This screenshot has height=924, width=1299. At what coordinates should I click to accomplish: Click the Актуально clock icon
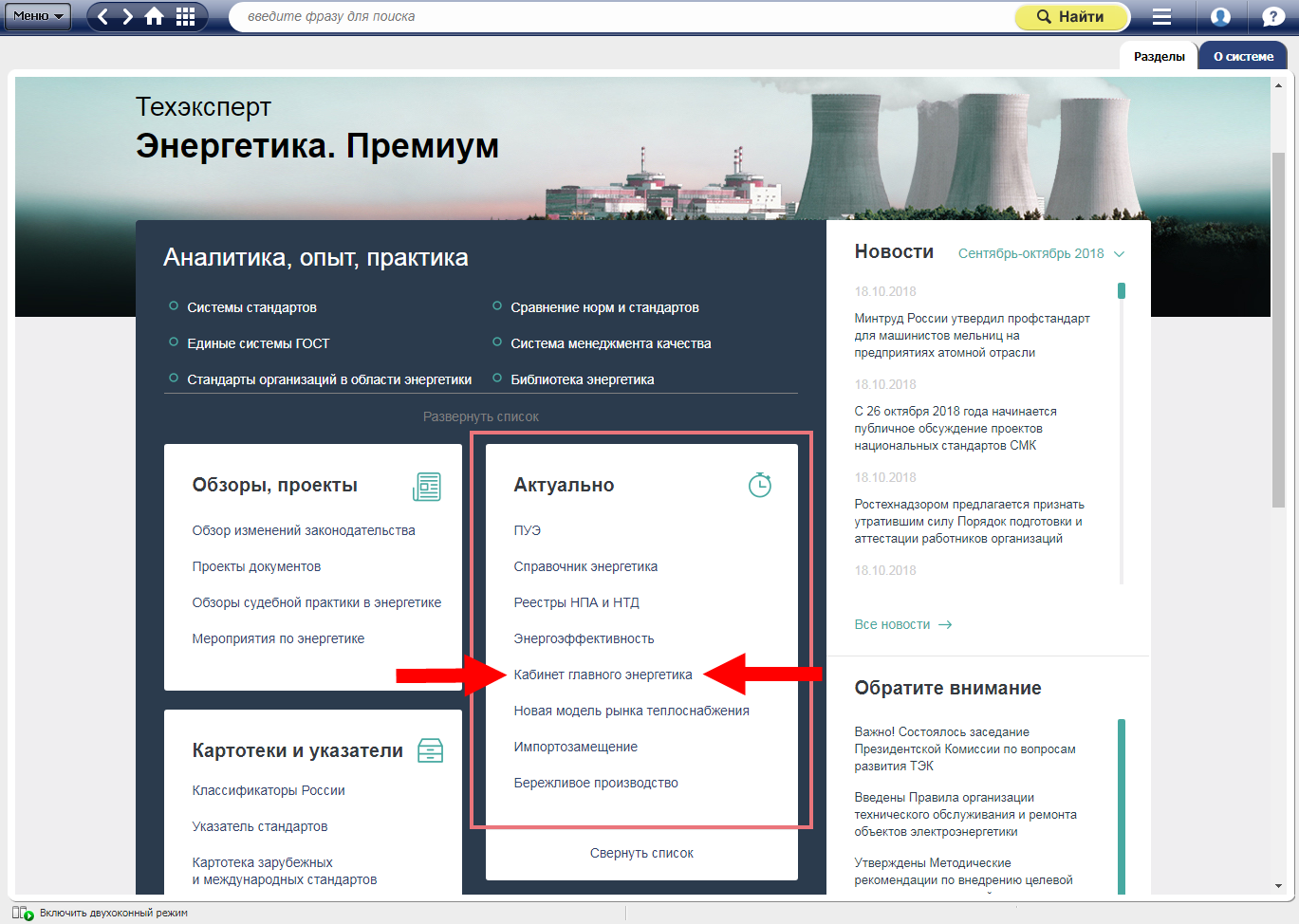[760, 485]
